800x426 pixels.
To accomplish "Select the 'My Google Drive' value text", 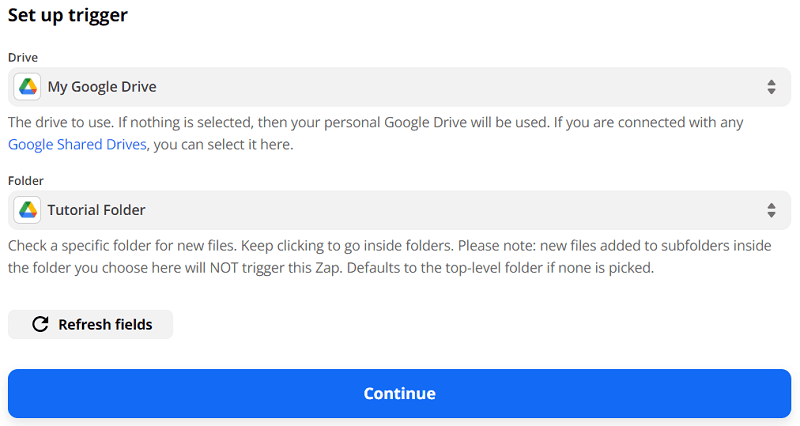I will (102, 87).
